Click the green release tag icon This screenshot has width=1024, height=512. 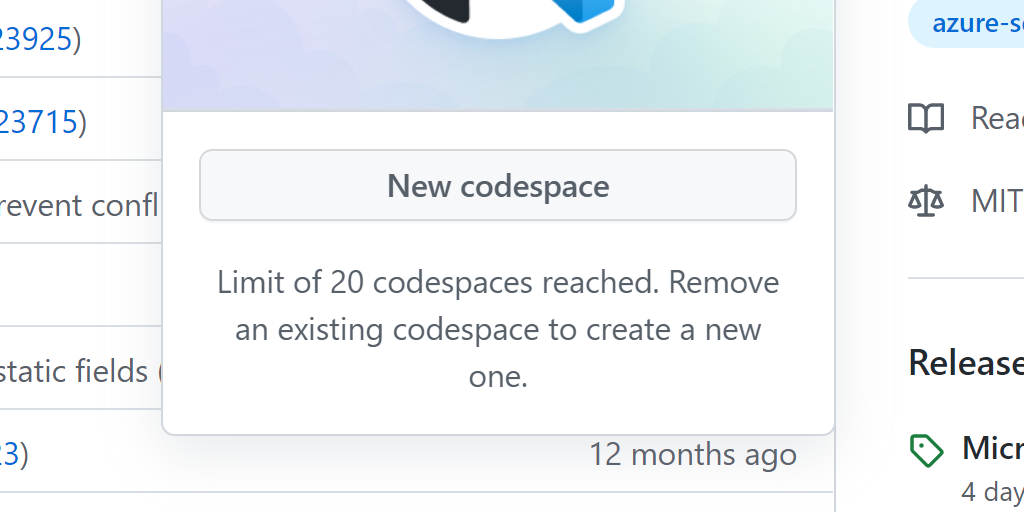pos(926,451)
